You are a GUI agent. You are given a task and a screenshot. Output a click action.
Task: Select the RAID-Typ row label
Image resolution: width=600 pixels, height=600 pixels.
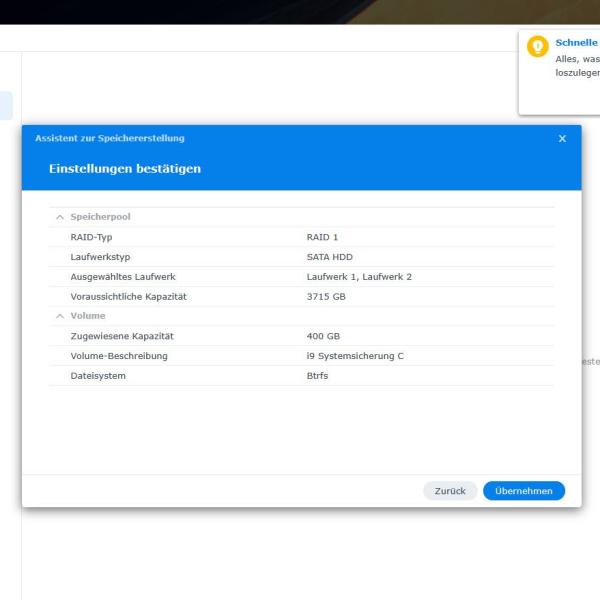[x=91, y=237]
